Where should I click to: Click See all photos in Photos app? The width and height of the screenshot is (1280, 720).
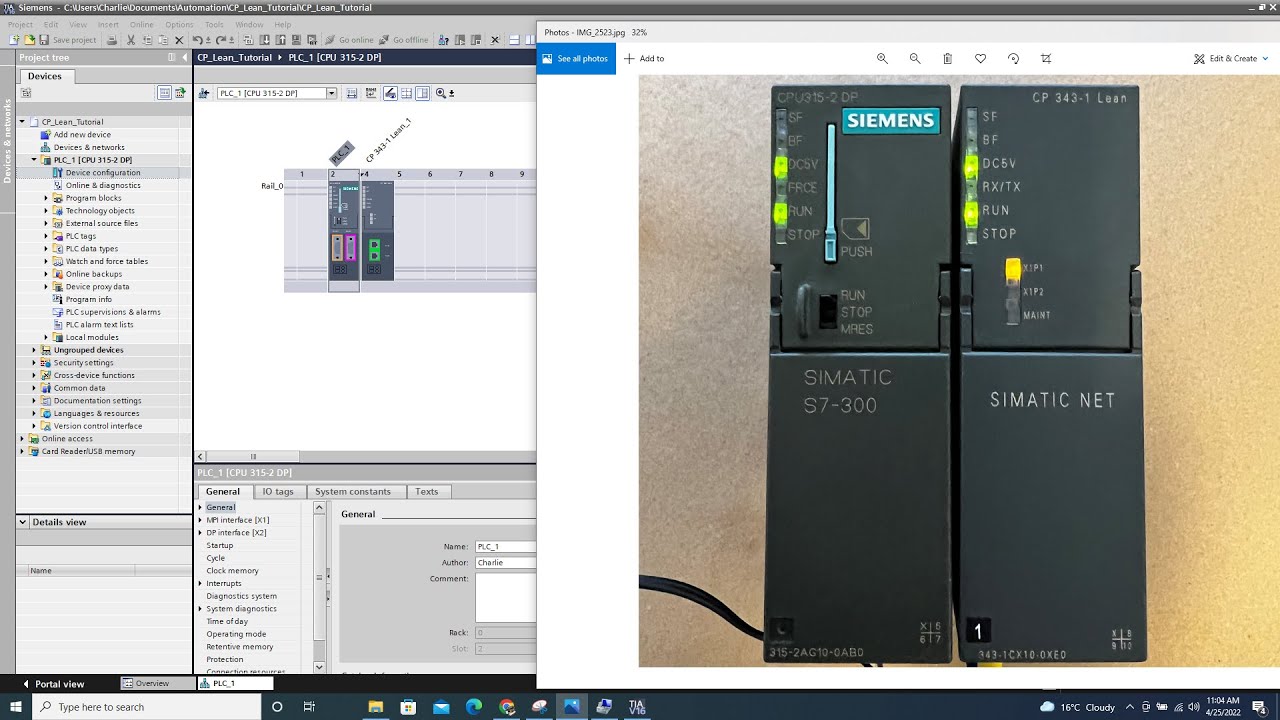point(576,58)
